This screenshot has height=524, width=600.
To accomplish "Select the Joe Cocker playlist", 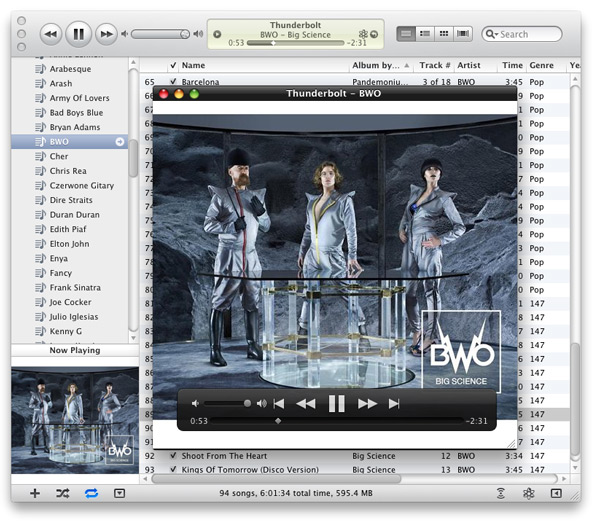I will [x=70, y=302].
